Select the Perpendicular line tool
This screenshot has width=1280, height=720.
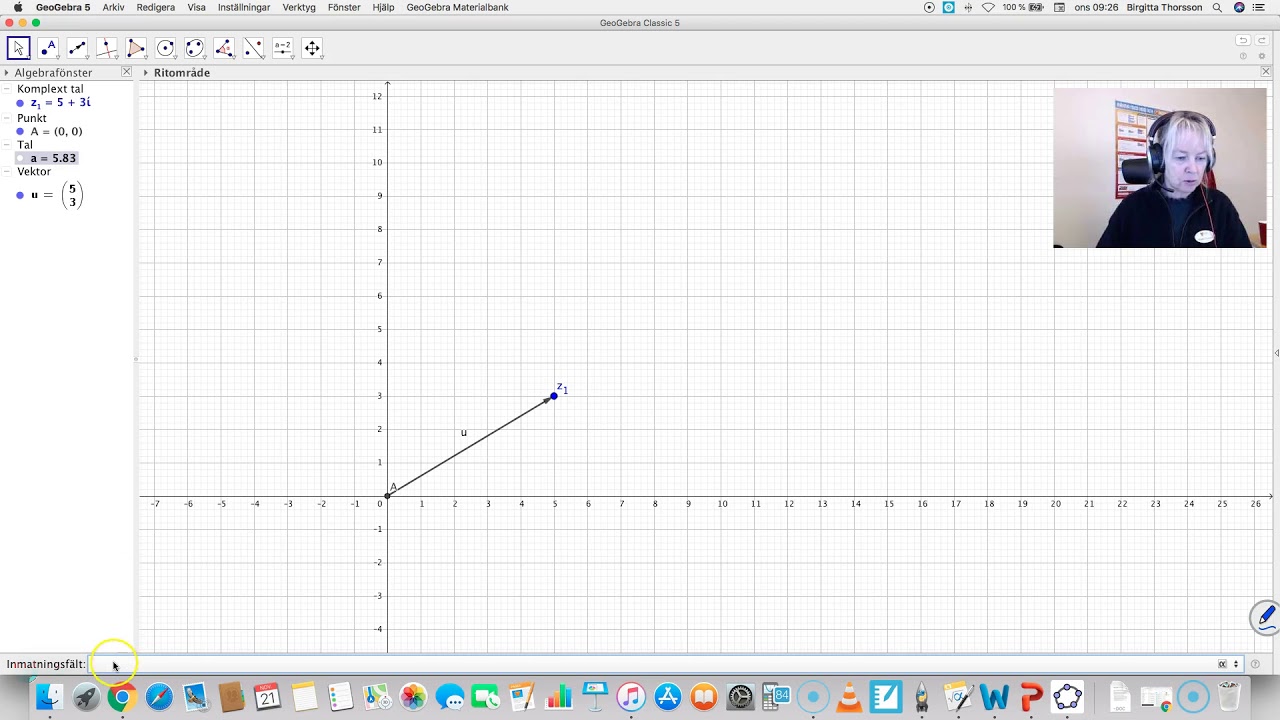(107, 48)
